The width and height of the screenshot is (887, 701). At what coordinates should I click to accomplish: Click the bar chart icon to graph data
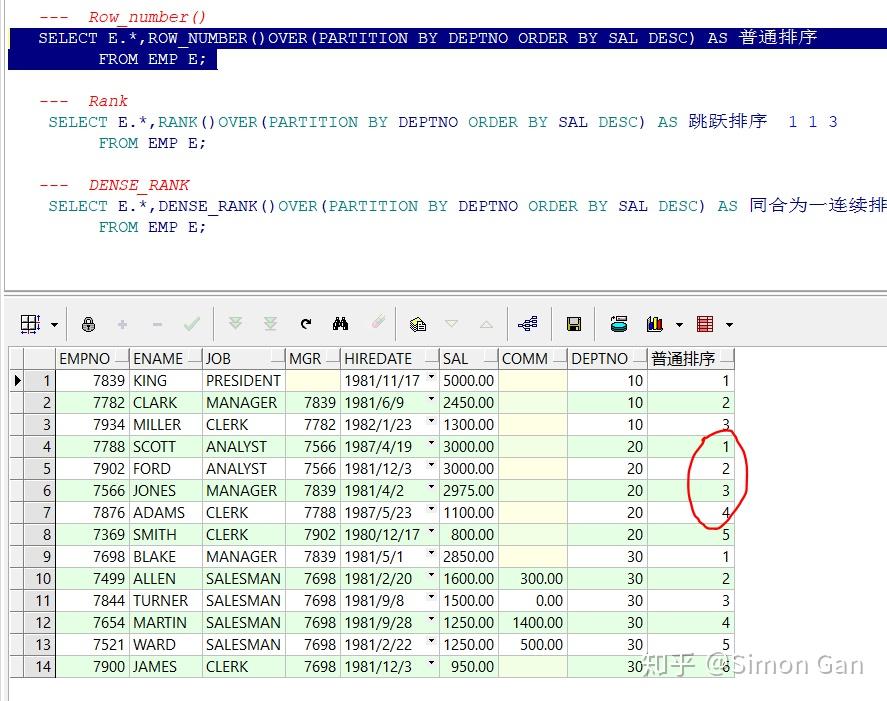[654, 323]
